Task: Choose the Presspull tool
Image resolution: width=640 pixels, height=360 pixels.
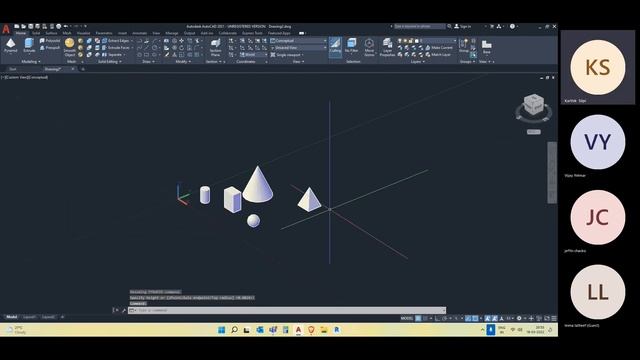Action: (x=50, y=48)
